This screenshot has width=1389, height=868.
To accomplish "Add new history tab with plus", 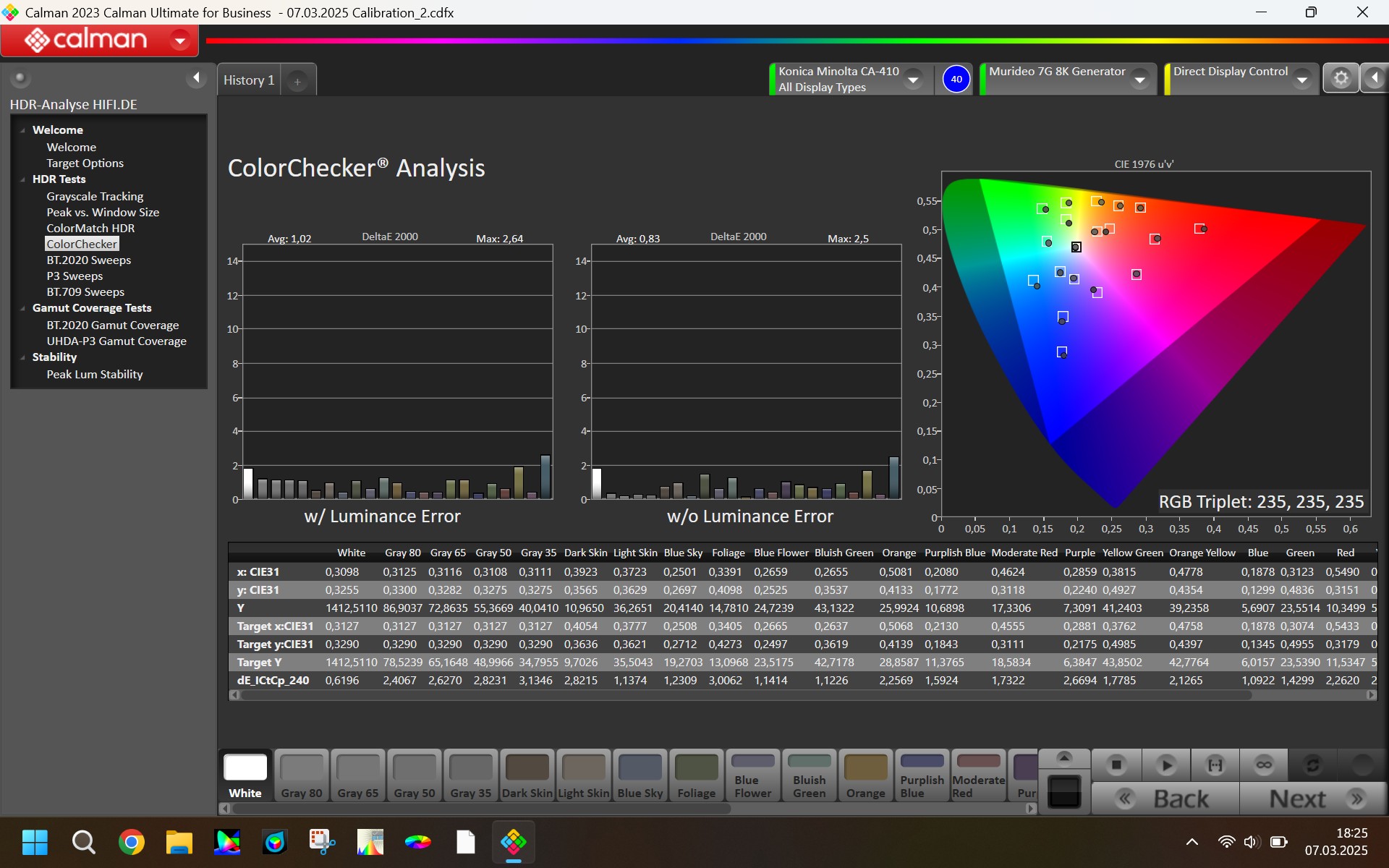I will pos(297,81).
